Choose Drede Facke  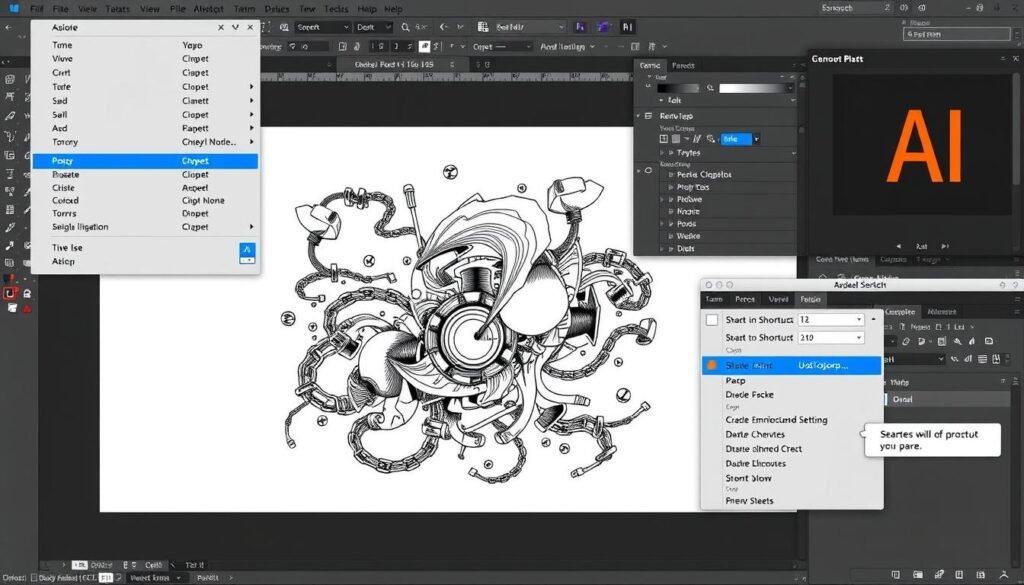[x=749, y=395]
